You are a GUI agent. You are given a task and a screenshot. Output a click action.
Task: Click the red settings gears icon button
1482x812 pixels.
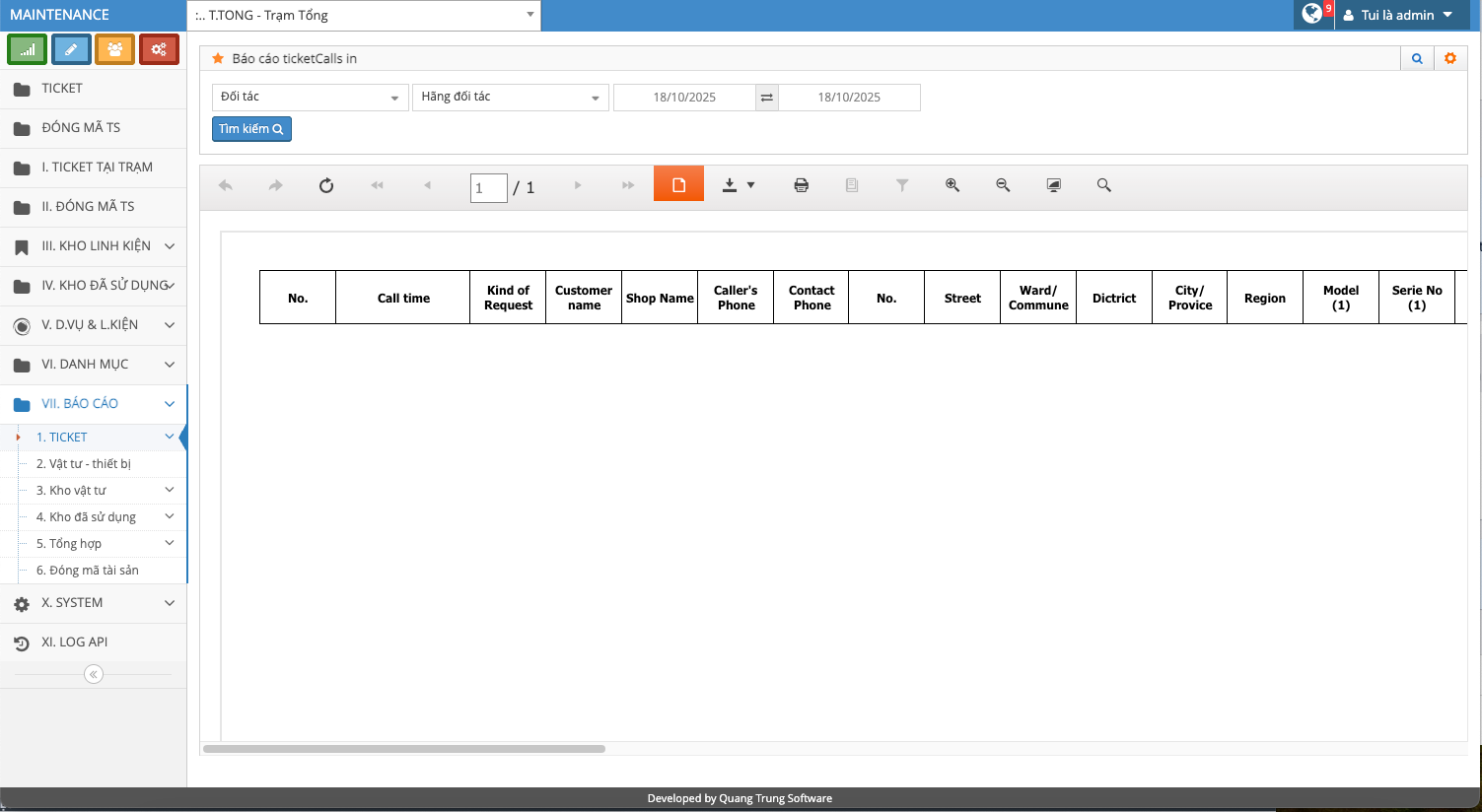click(159, 49)
